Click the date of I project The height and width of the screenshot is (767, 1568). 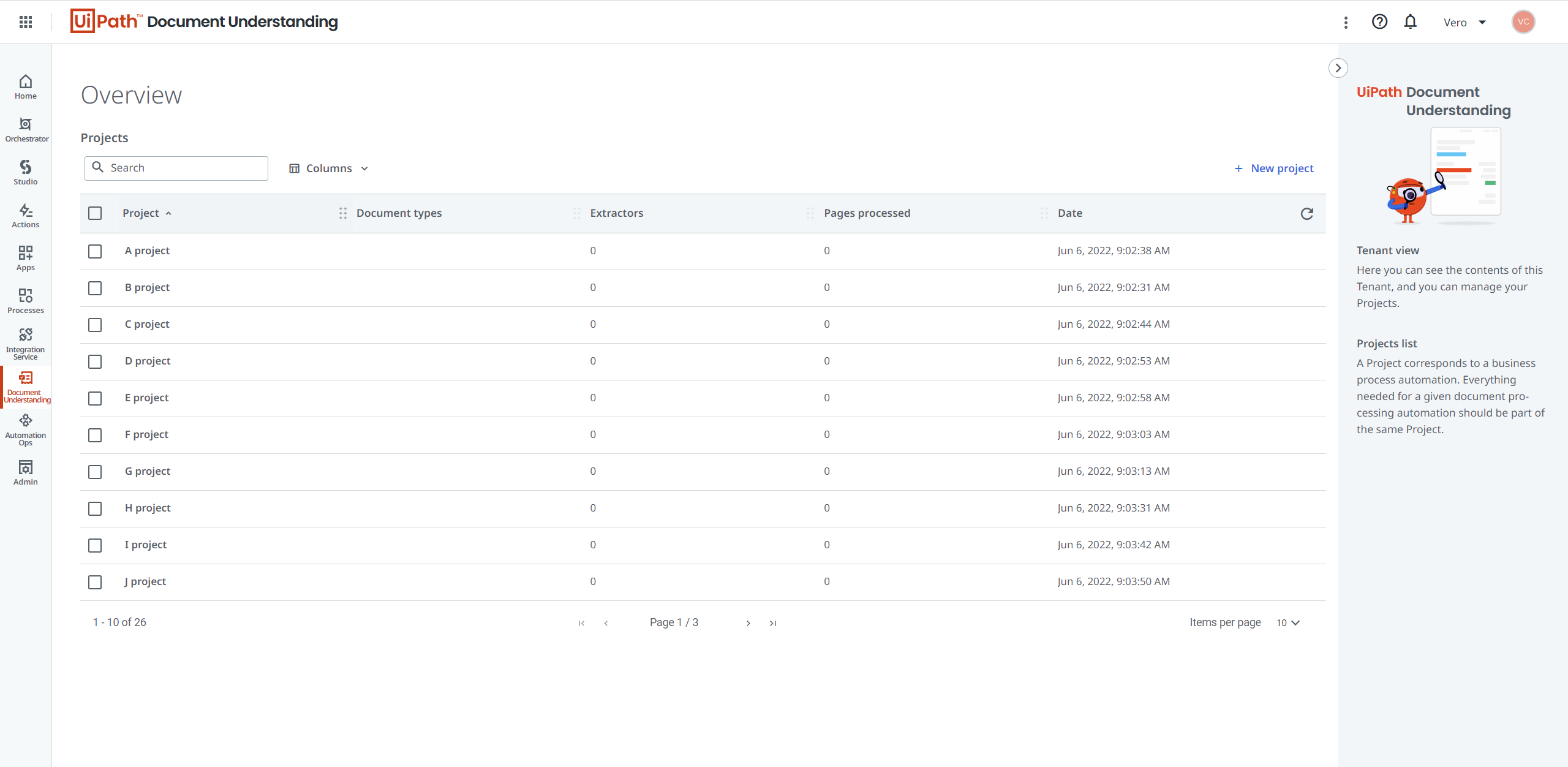tap(1114, 545)
